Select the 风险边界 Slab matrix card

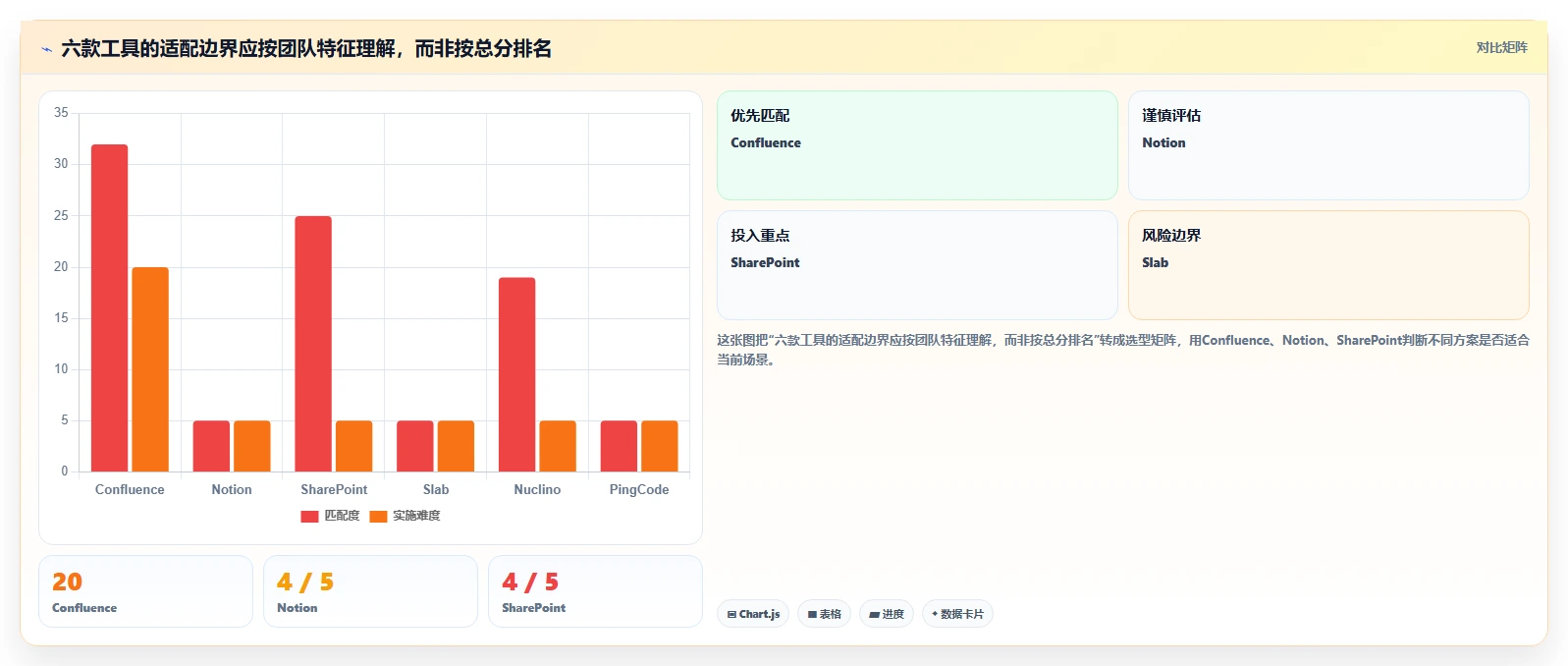(x=1328, y=265)
